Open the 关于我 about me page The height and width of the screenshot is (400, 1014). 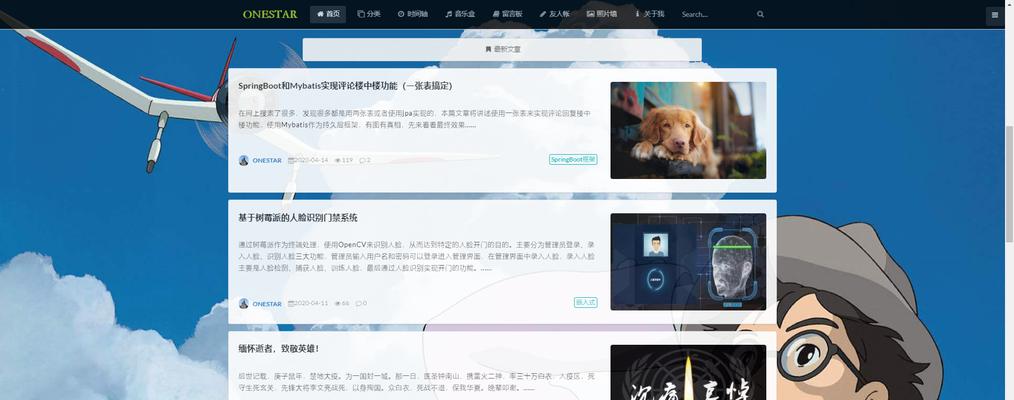click(x=649, y=14)
